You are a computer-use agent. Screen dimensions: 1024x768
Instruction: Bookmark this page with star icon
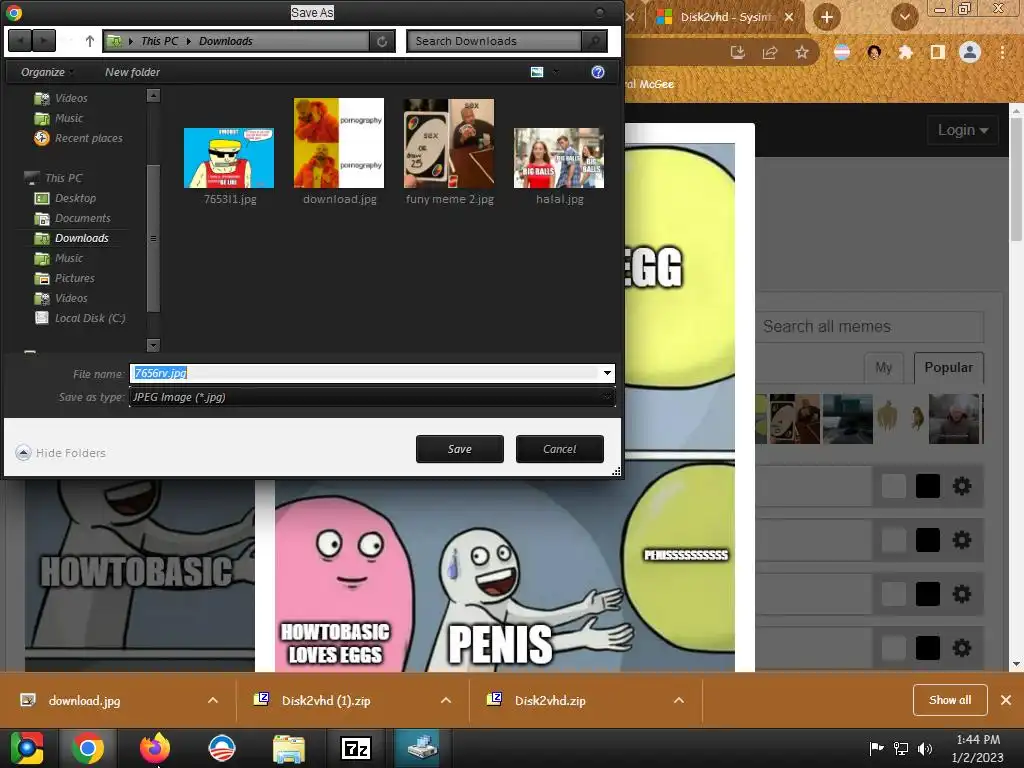[x=802, y=52]
